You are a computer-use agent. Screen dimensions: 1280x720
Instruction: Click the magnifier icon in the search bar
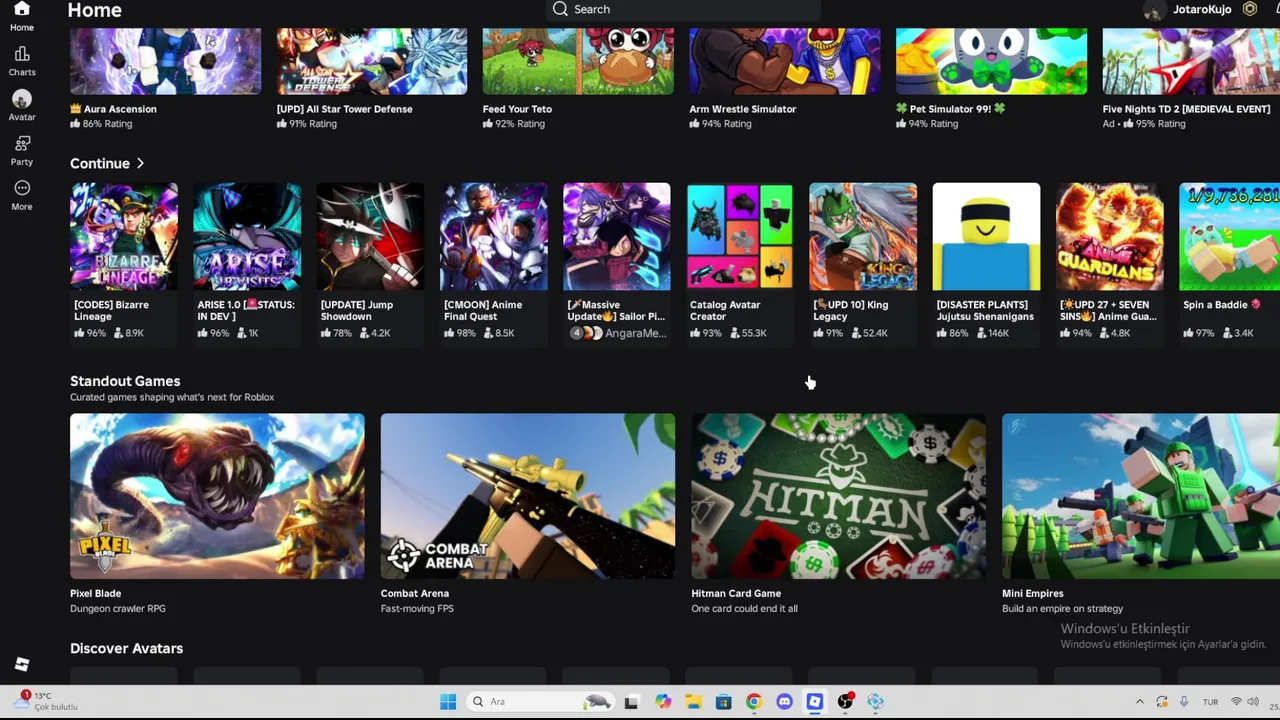coord(560,9)
